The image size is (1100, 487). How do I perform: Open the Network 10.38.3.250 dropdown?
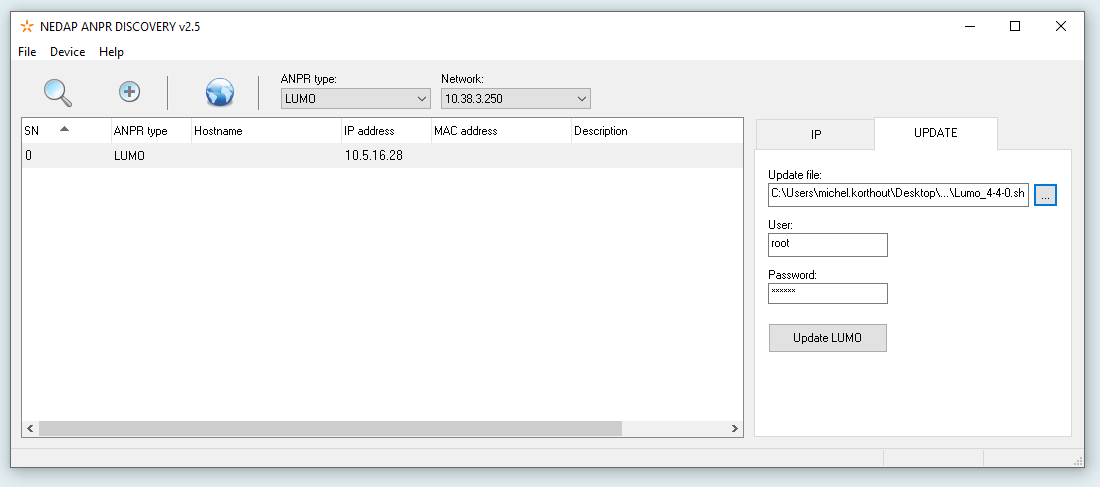click(x=516, y=99)
